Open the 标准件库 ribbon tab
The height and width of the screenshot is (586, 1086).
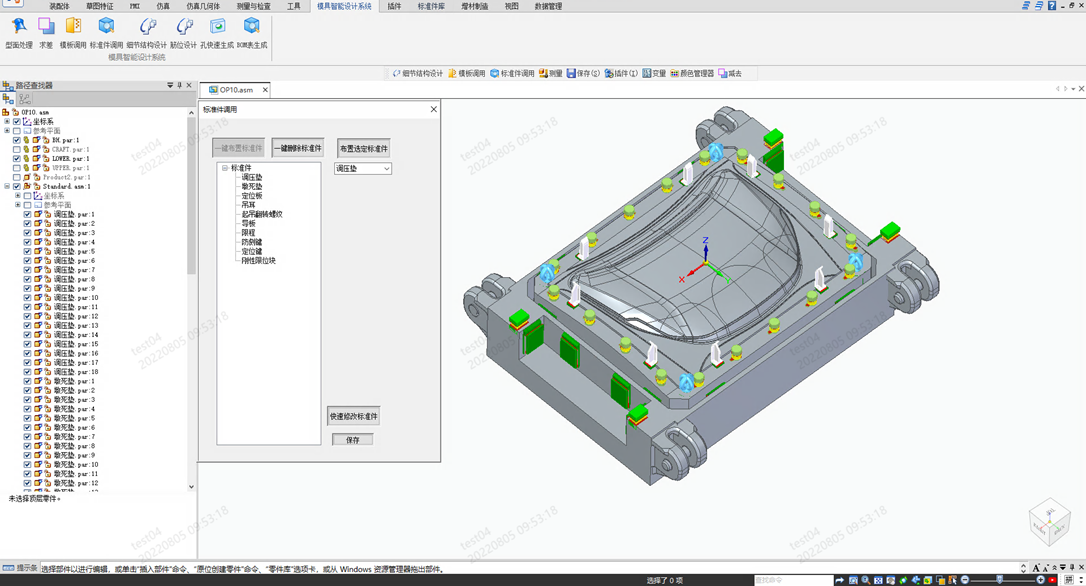point(431,6)
